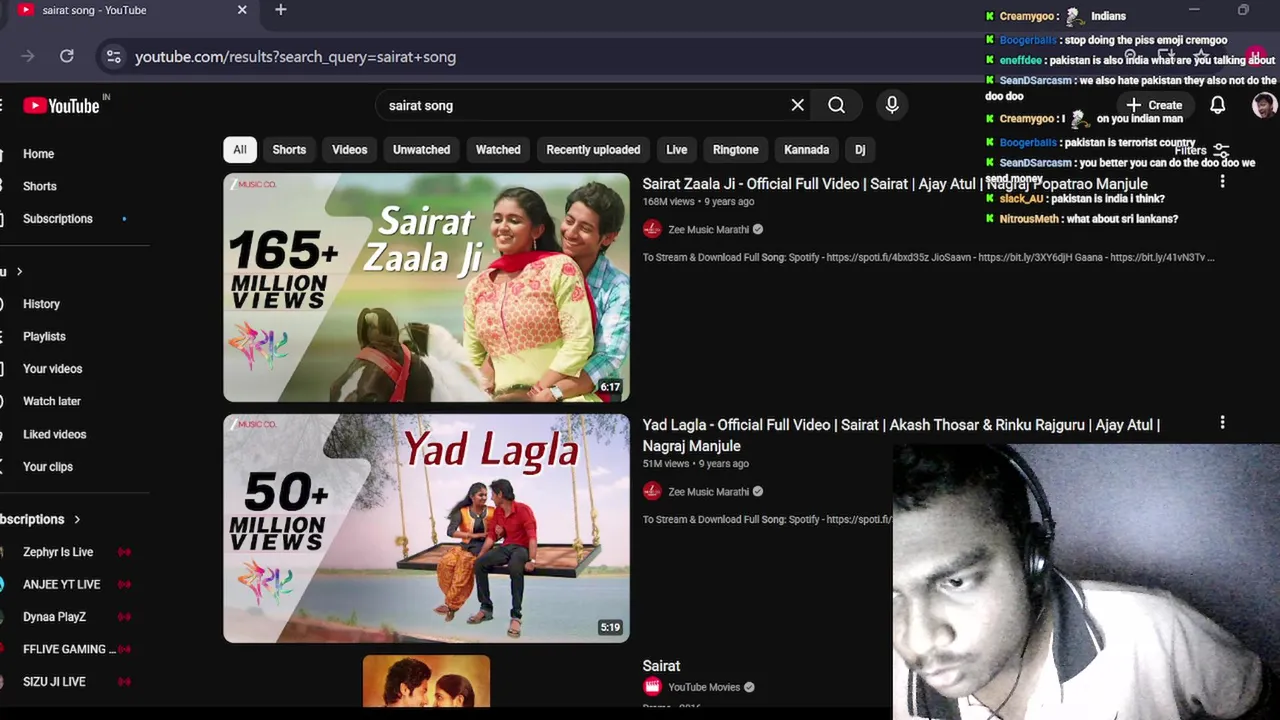This screenshot has height=720, width=1280.
Task: Click YouTube Movies channel name
Action: click(x=704, y=687)
